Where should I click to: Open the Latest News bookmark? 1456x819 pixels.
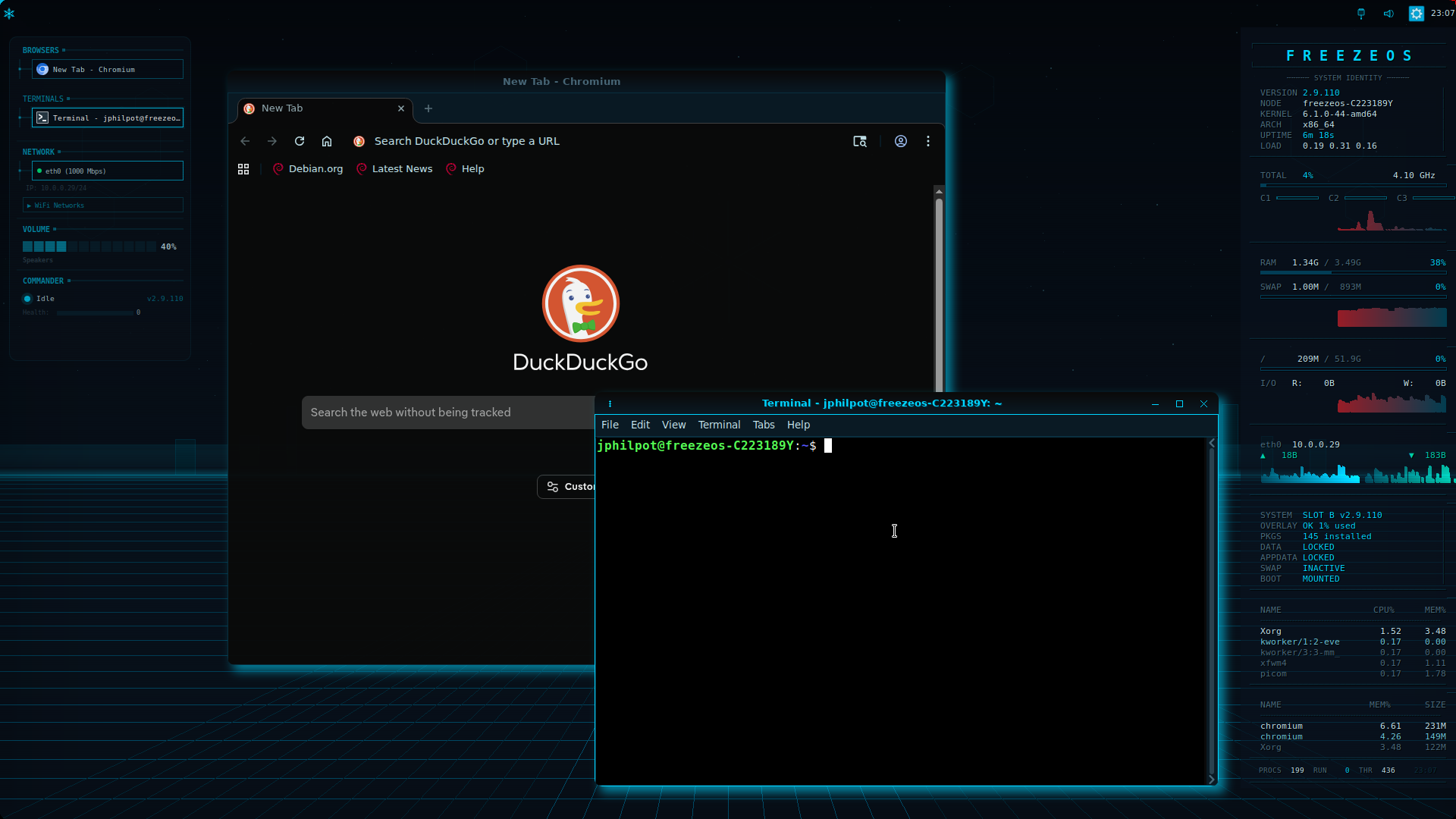tap(394, 169)
